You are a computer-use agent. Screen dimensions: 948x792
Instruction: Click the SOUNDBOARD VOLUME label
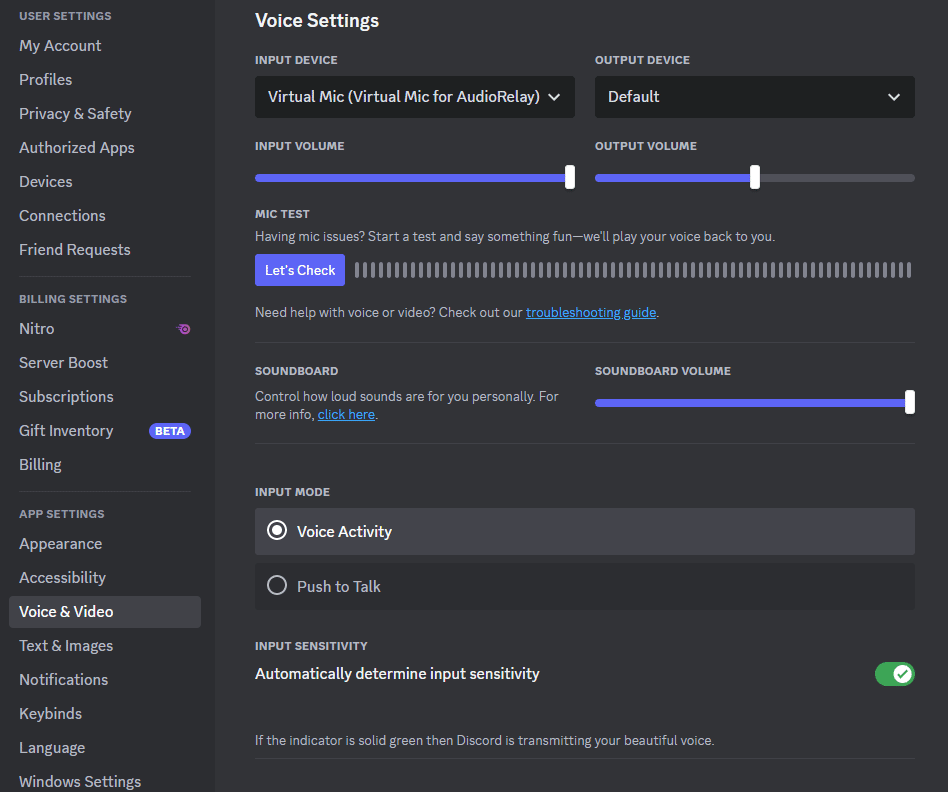click(663, 371)
